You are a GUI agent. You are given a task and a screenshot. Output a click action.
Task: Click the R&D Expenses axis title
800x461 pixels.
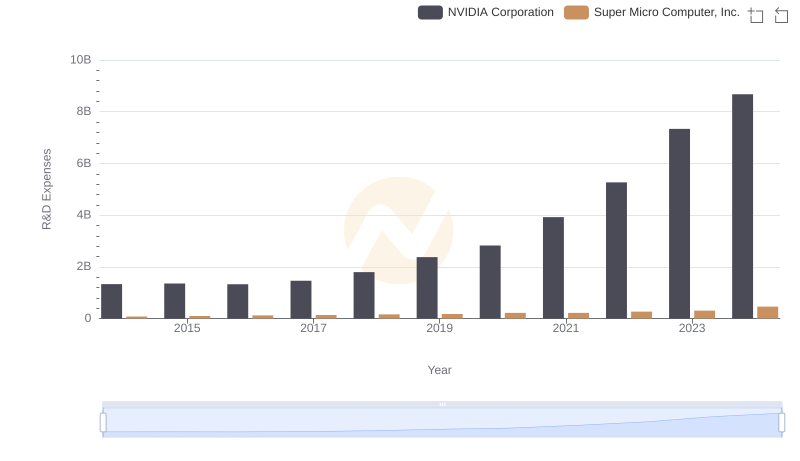[46, 189]
